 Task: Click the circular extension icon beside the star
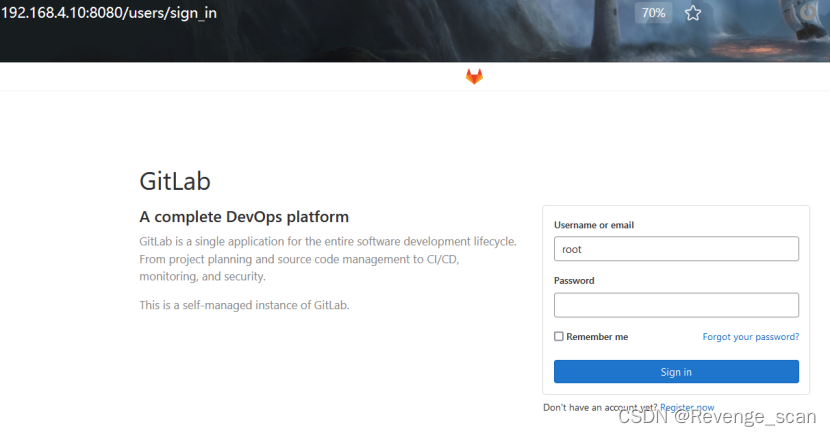click(808, 12)
